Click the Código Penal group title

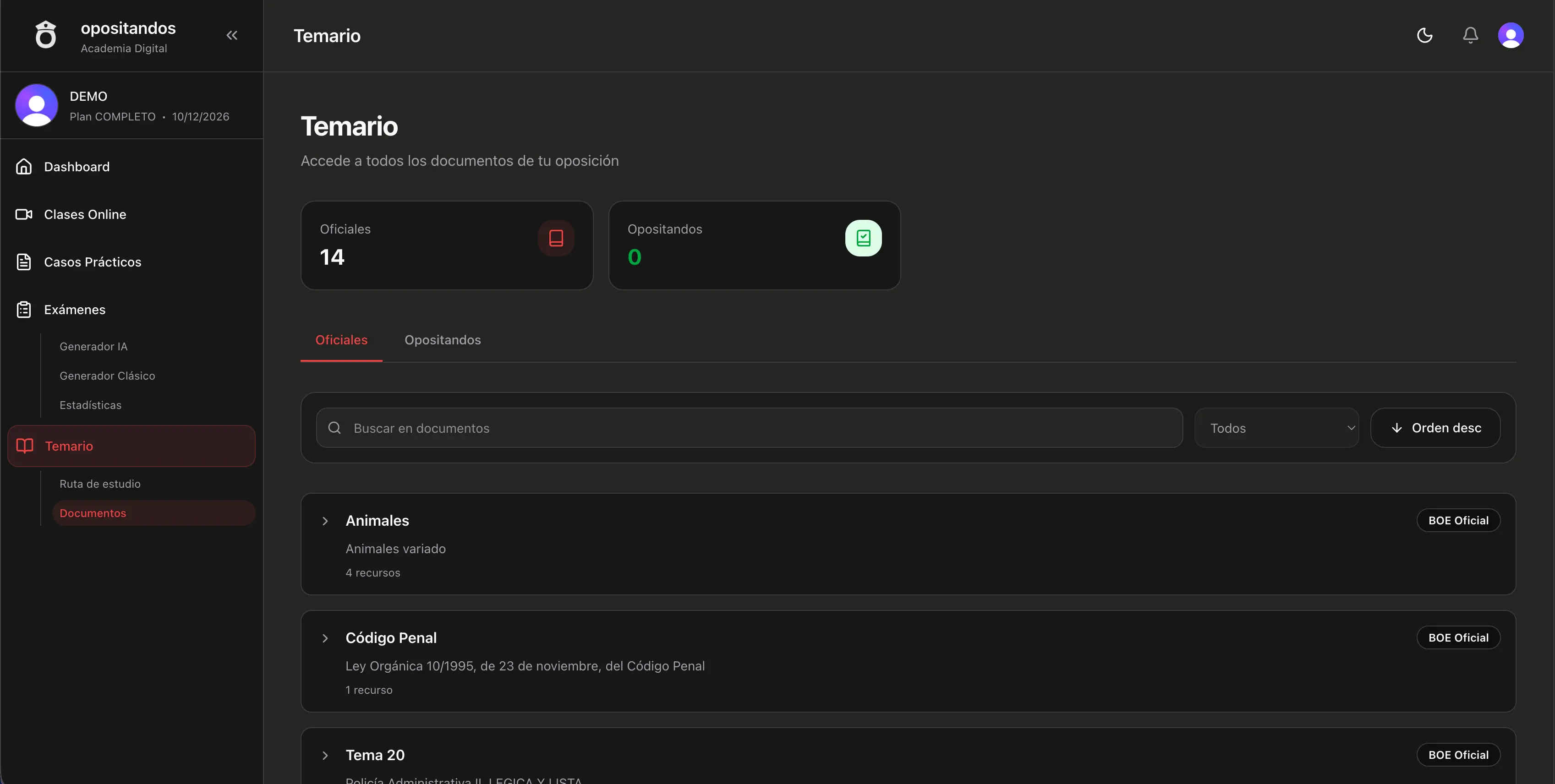(x=391, y=638)
